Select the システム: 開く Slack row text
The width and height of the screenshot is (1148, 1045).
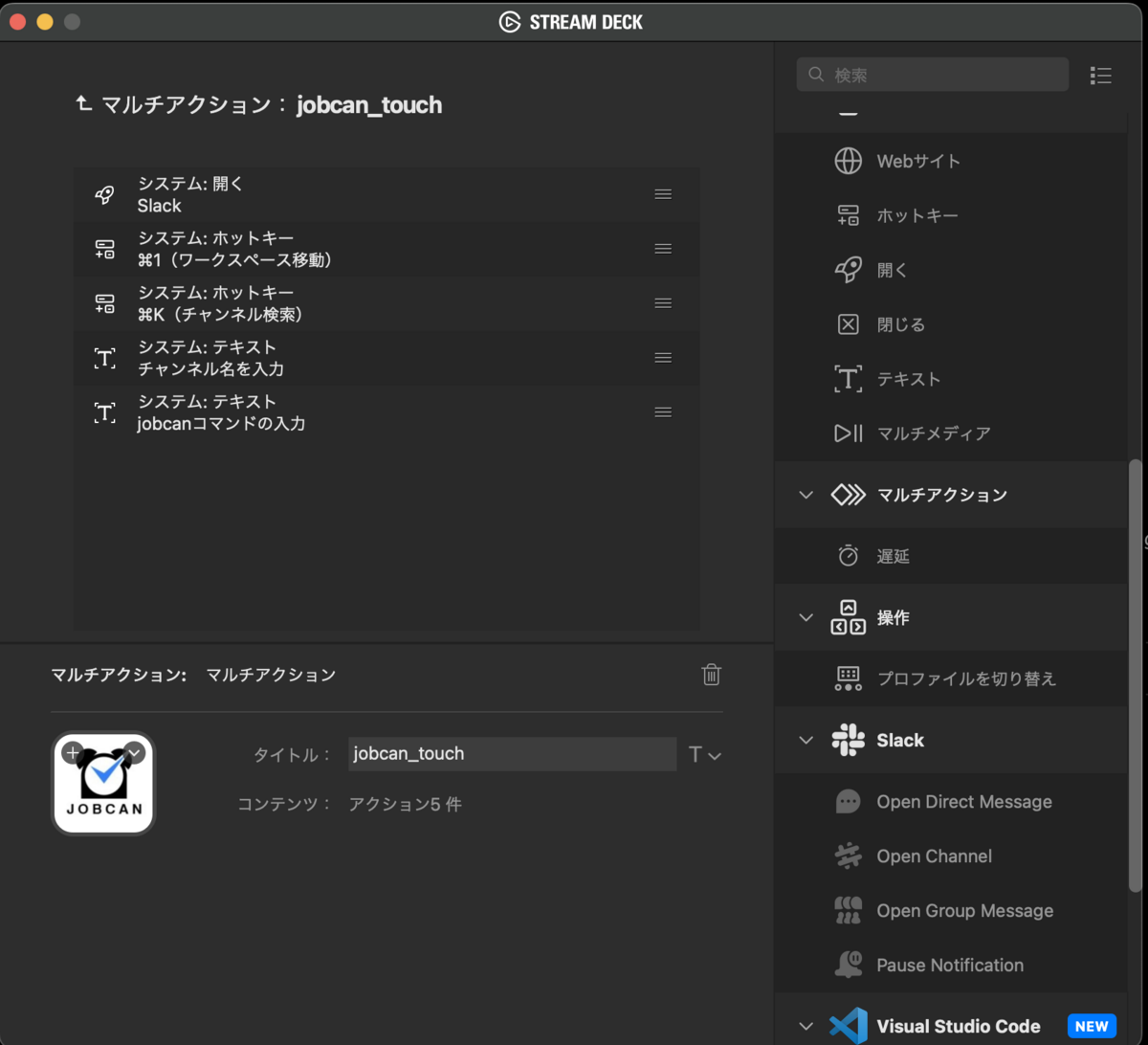pyautogui.click(x=191, y=194)
